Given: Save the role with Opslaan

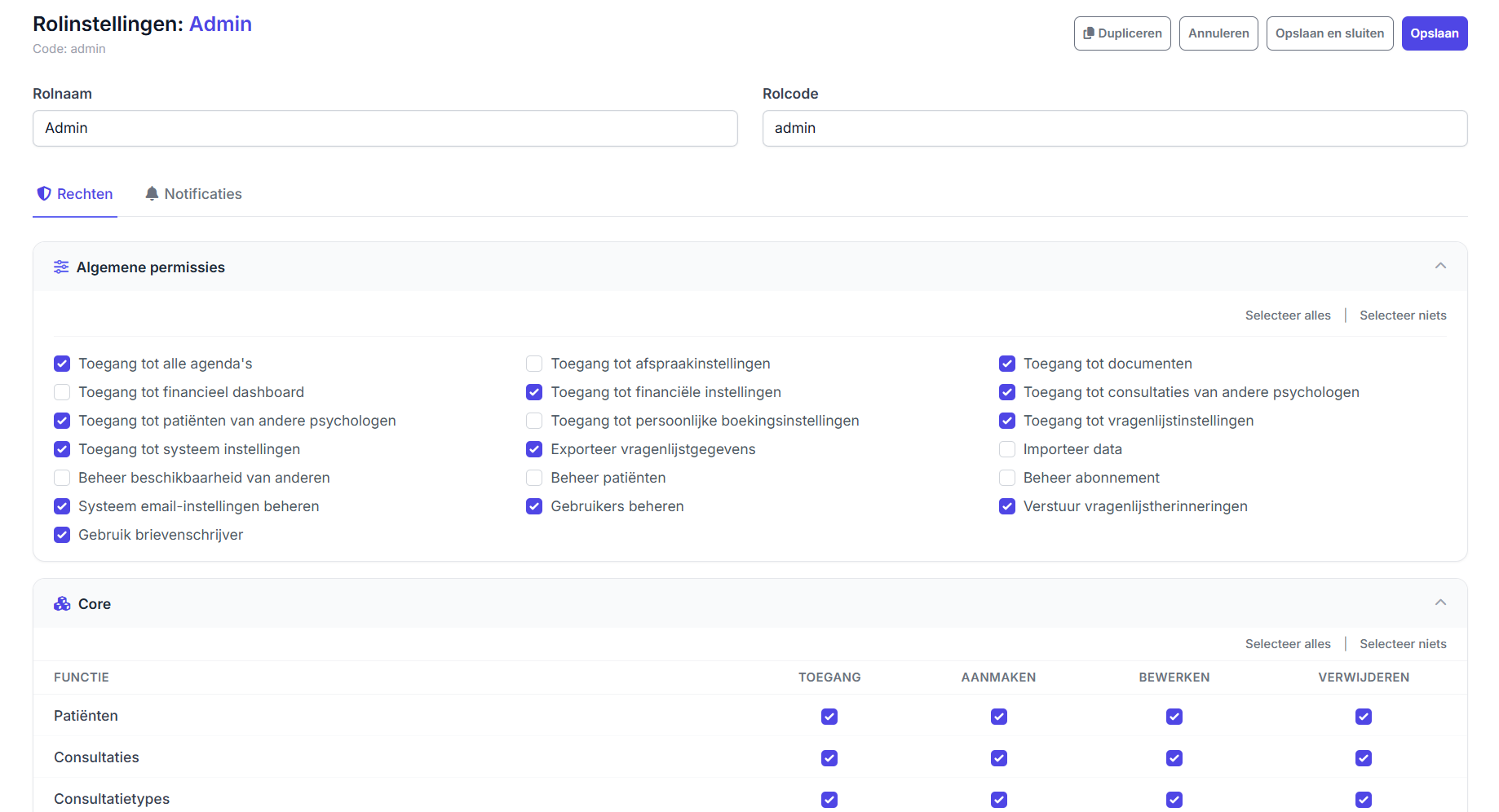Looking at the screenshot, I should point(1435,33).
